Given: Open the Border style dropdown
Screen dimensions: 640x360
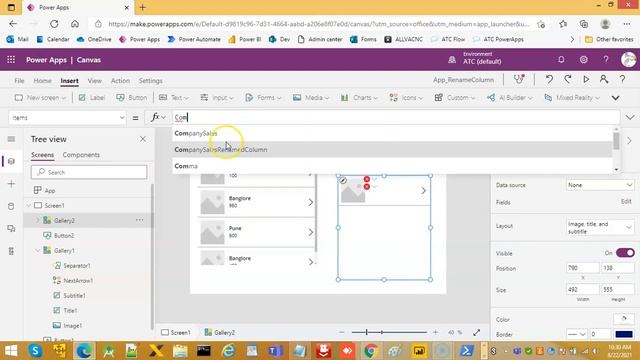Looking at the screenshot, I should [x=577, y=334].
